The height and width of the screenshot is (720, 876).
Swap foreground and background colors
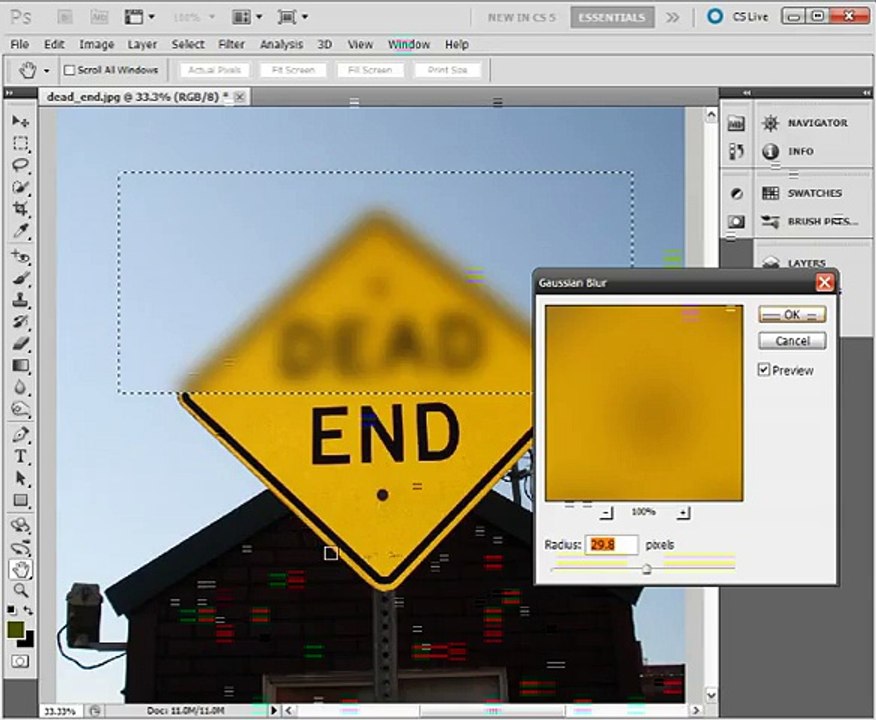[x=28, y=611]
